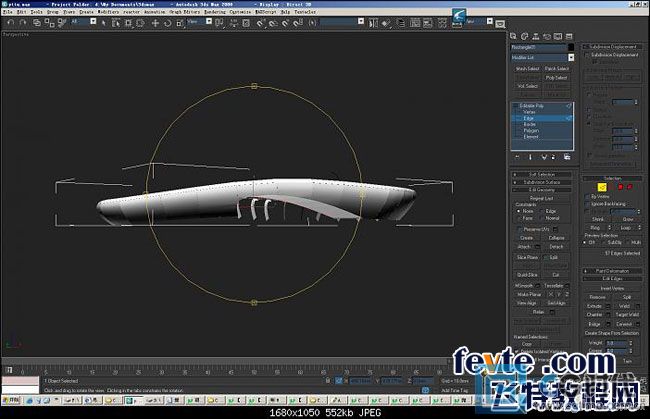Click the Chamfer button in Edit Edges
650x419 pixels.
click(594, 315)
